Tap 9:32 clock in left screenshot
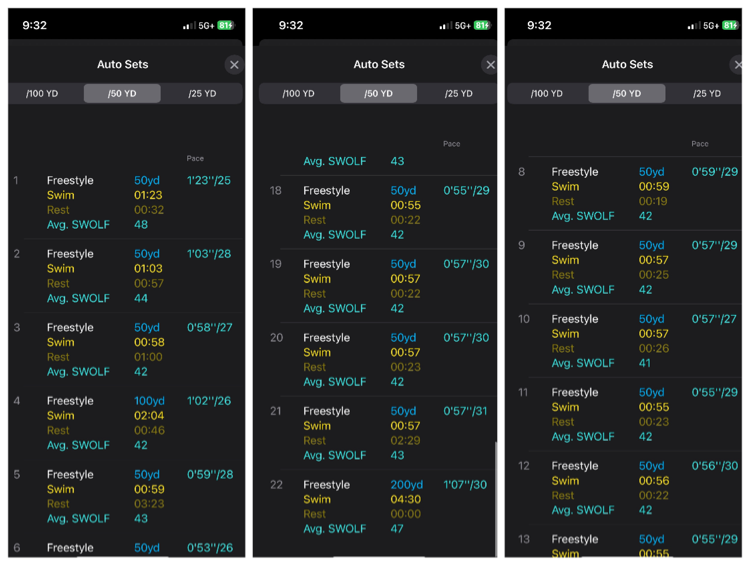This screenshot has height=565, width=750. click(34, 25)
